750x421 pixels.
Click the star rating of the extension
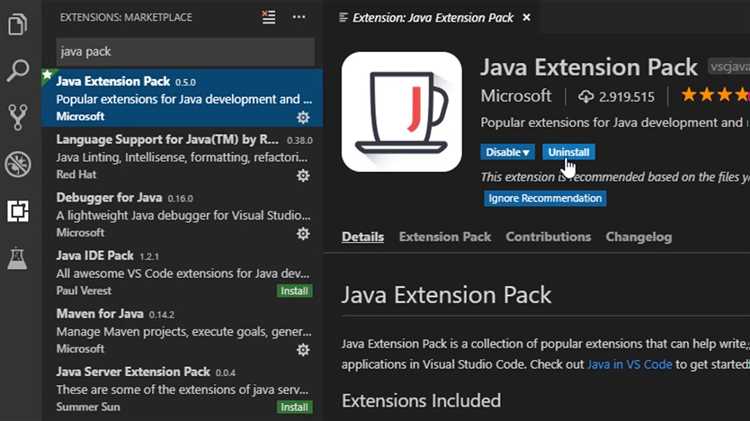[x=715, y=95]
